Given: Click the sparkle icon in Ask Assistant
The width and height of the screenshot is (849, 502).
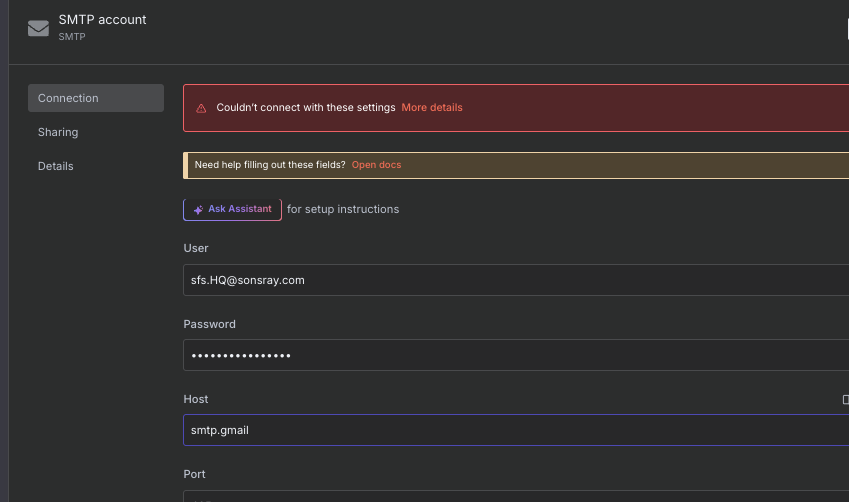Looking at the screenshot, I should (199, 209).
